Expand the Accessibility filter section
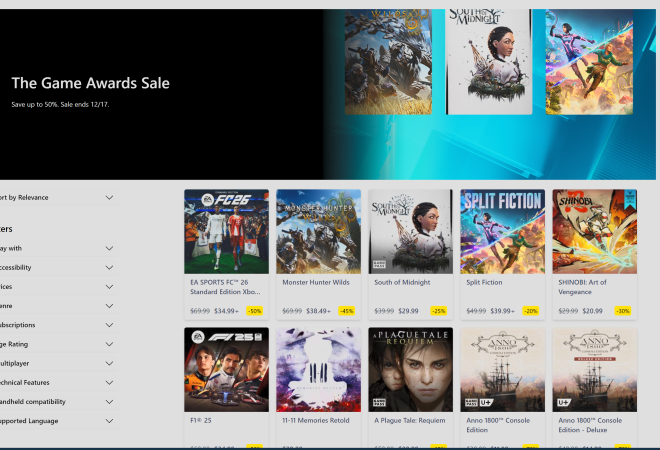The width and height of the screenshot is (660, 450). tap(109, 267)
